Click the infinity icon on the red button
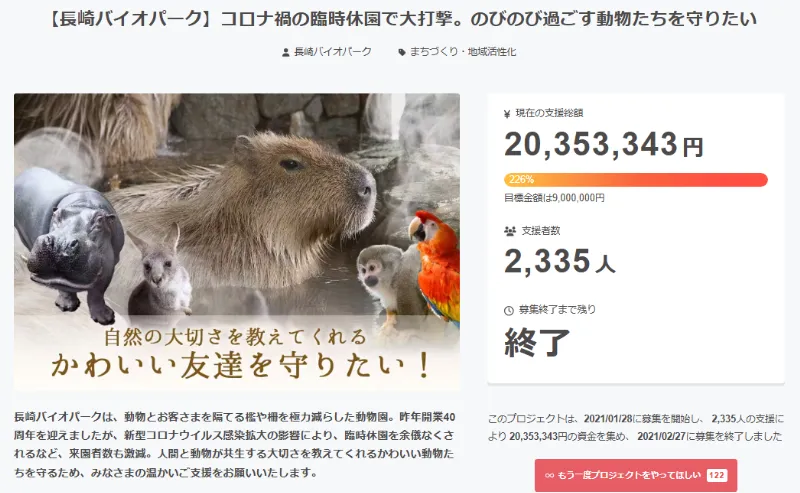 (x=549, y=475)
